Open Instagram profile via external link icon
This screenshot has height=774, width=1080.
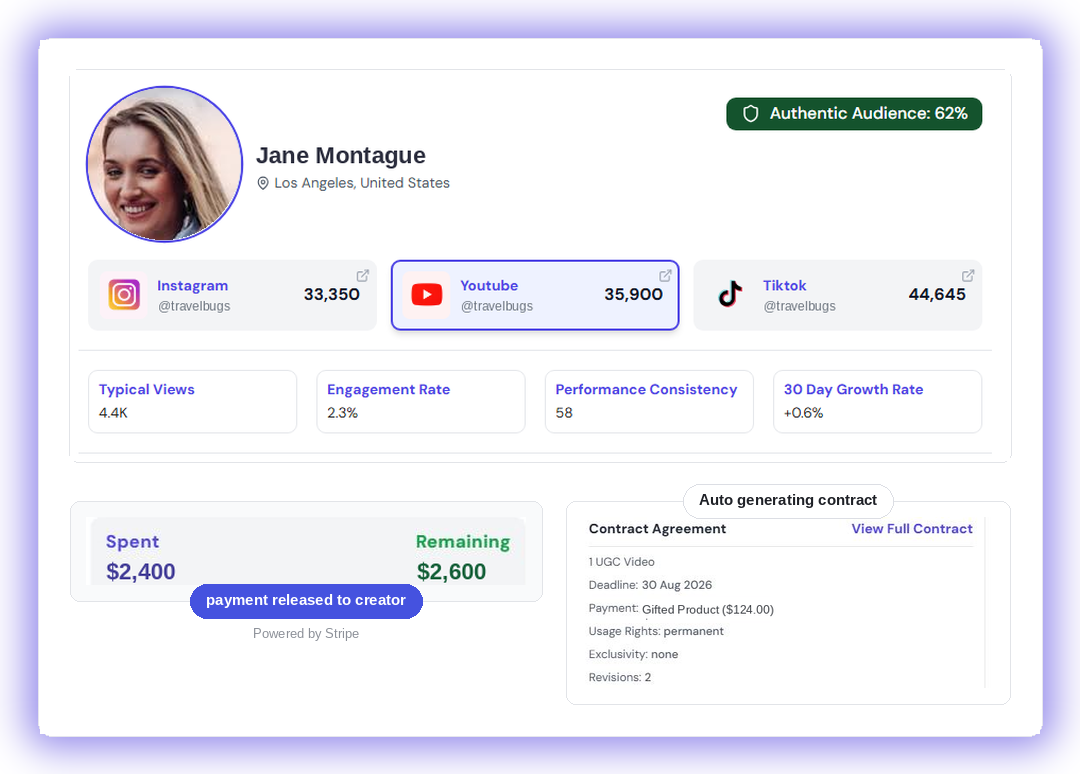[x=362, y=275]
